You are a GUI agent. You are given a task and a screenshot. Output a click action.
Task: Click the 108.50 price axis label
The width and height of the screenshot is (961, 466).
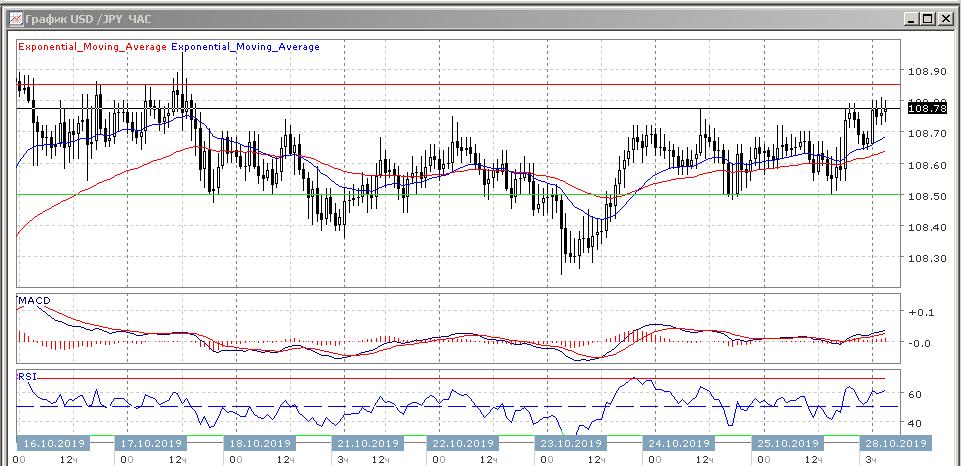[x=927, y=196]
